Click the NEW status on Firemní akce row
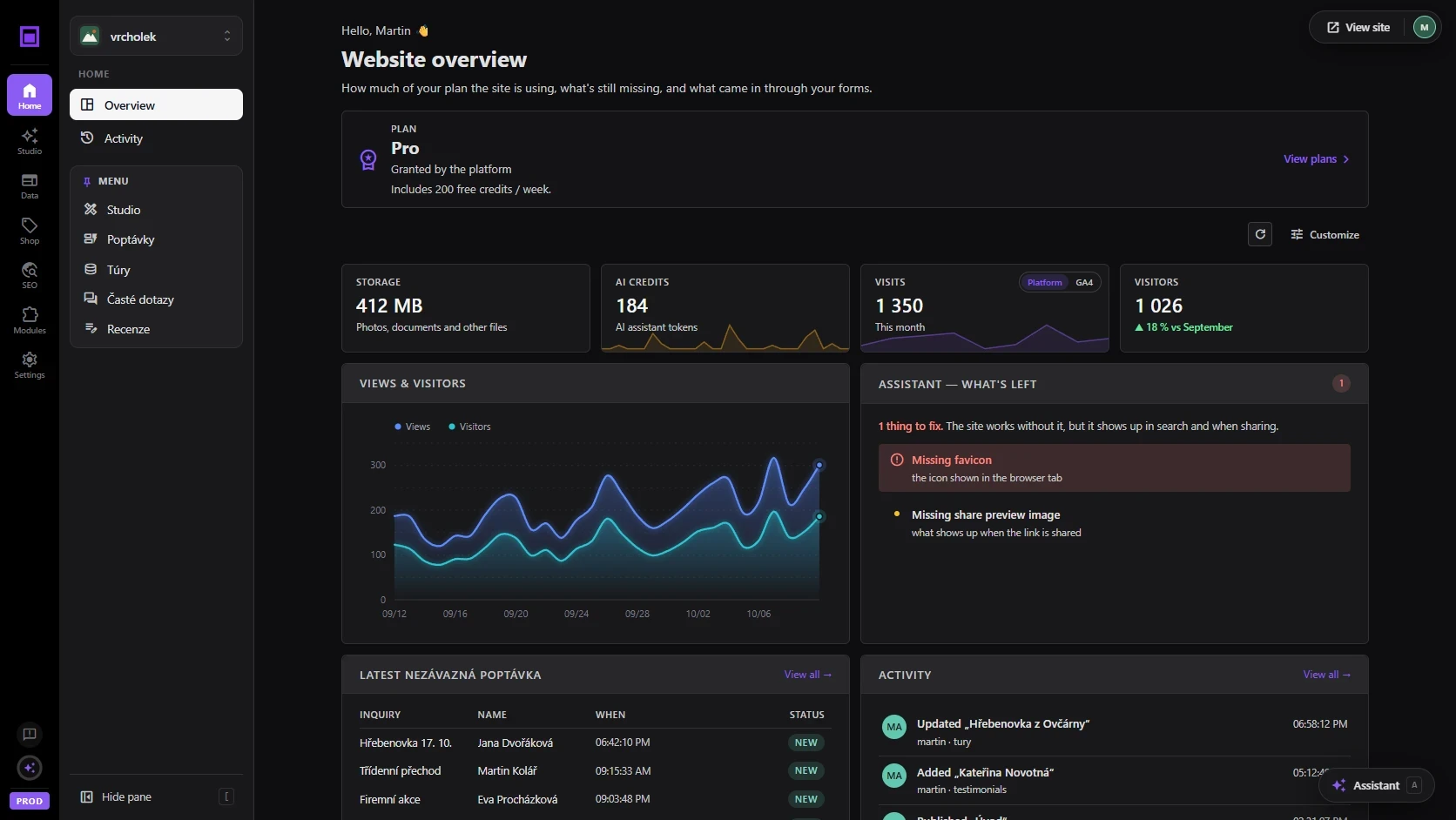 pos(806,799)
